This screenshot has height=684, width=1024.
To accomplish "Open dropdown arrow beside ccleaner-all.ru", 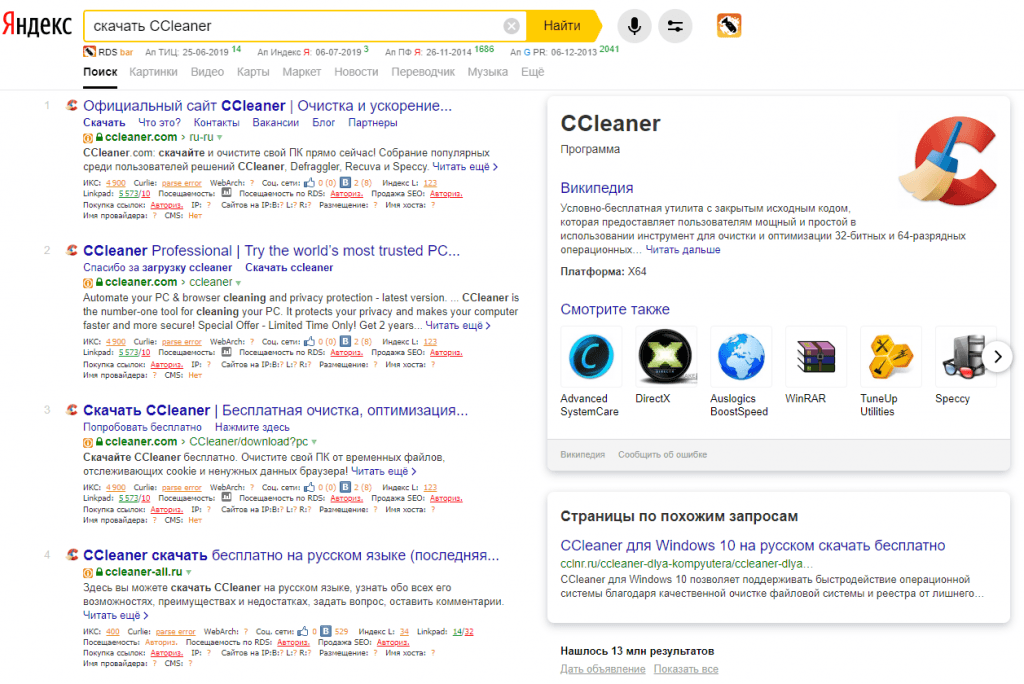I will click(x=188, y=572).
